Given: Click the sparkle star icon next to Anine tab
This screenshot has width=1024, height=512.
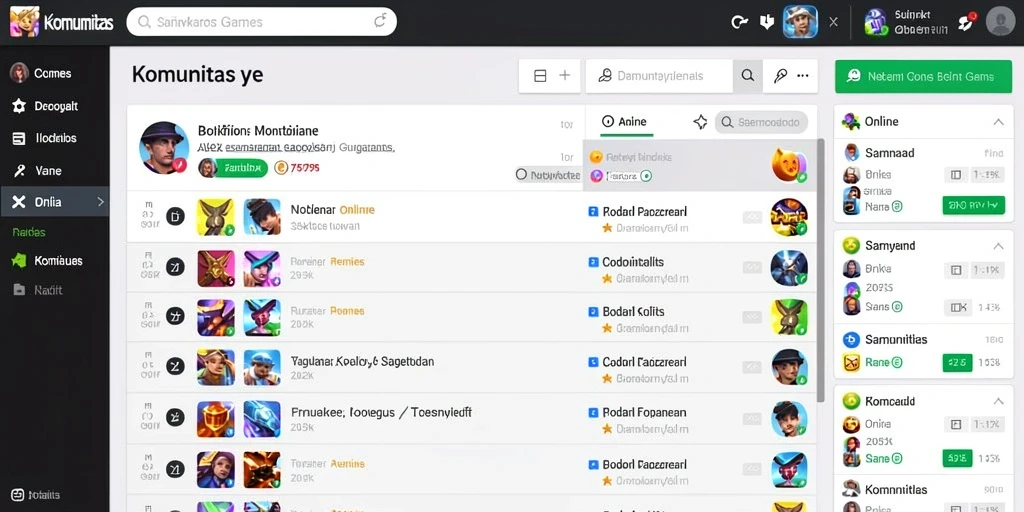Looking at the screenshot, I should 700,121.
